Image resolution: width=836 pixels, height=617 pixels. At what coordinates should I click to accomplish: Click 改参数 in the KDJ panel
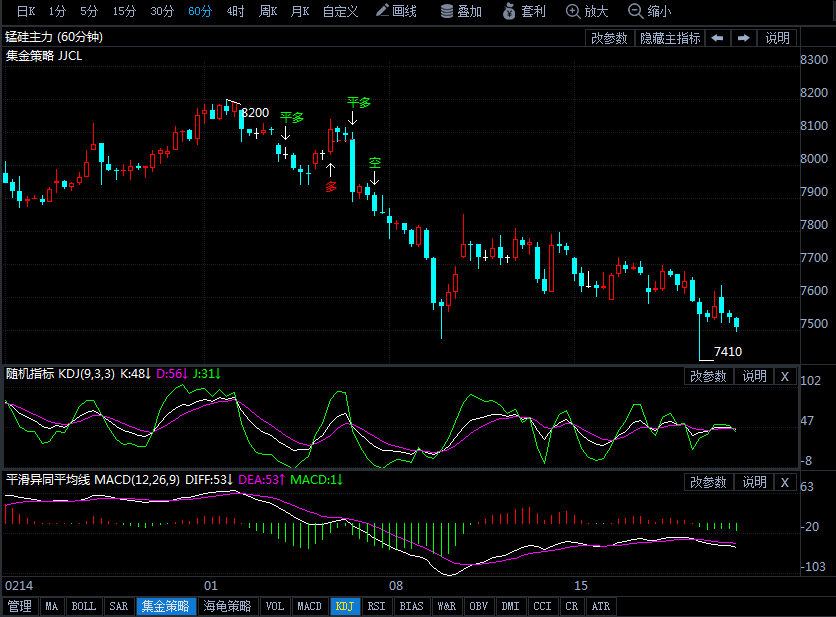coord(709,376)
